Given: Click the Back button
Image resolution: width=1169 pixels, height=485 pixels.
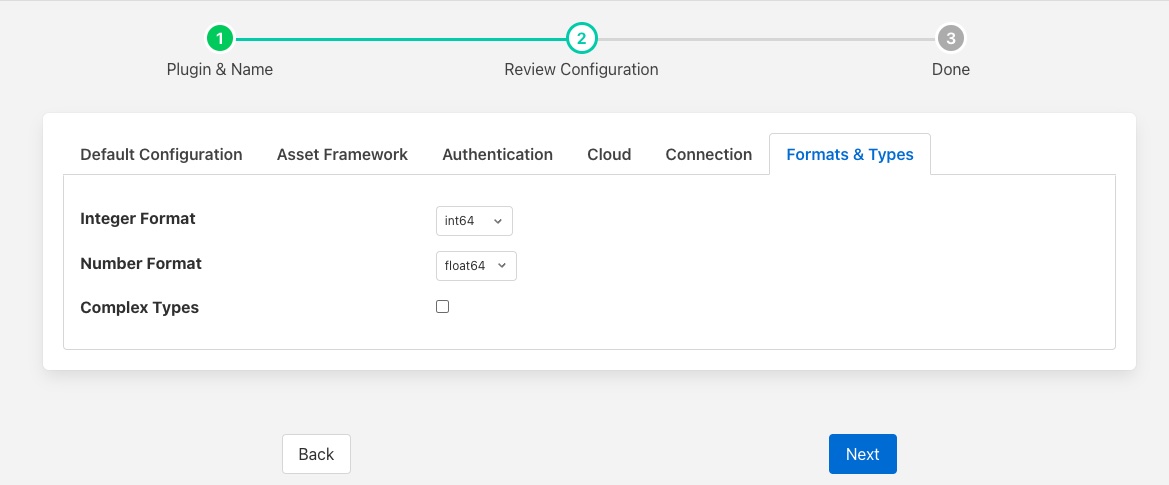Looking at the screenshot, I should coord(316,454).
